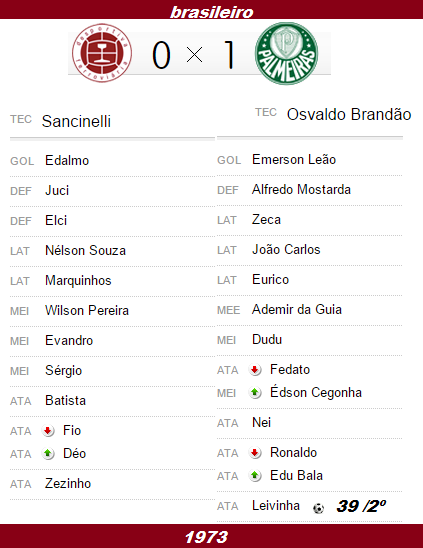Click the red arrow beside Ronaldo
Screen dimensions: 423x548
click(255, 453)
